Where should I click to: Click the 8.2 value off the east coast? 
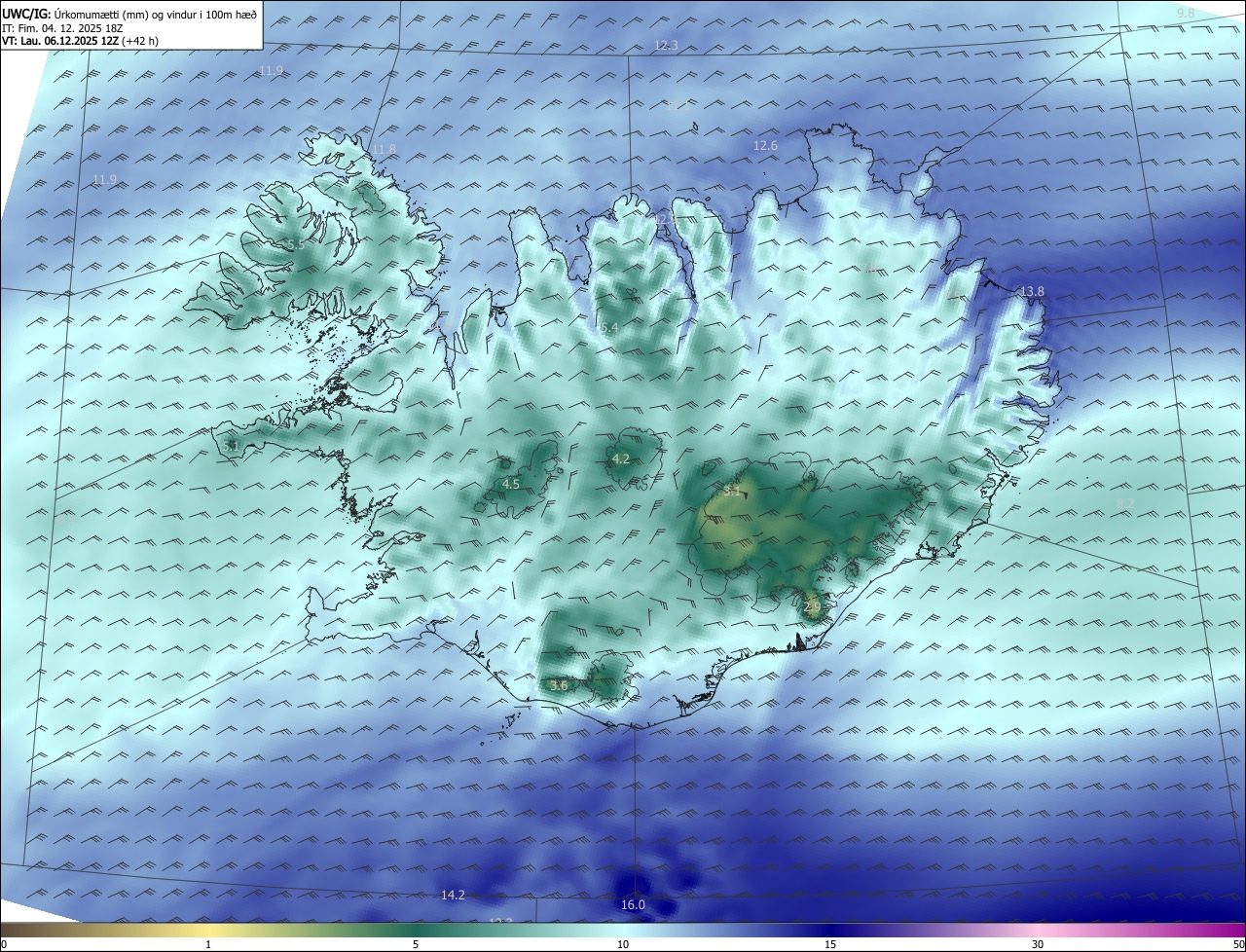[x=1125, y=503]
